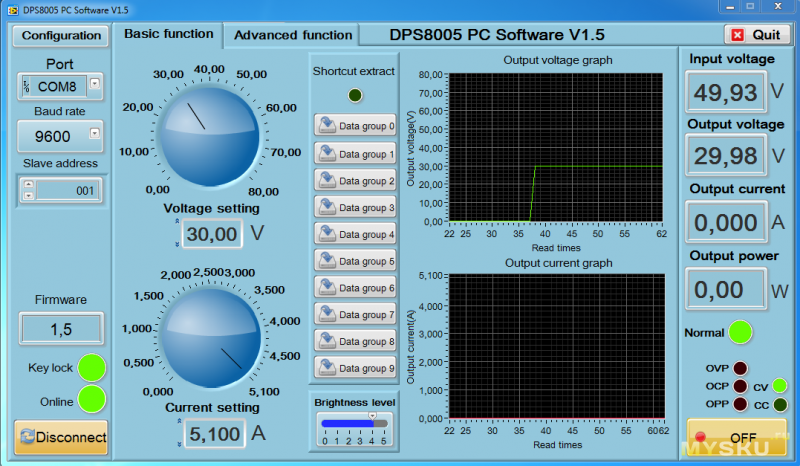Load Data group 4 preset
Image resolution: width=800 pixels, height=466 pixels.
(x=355, y=234)
